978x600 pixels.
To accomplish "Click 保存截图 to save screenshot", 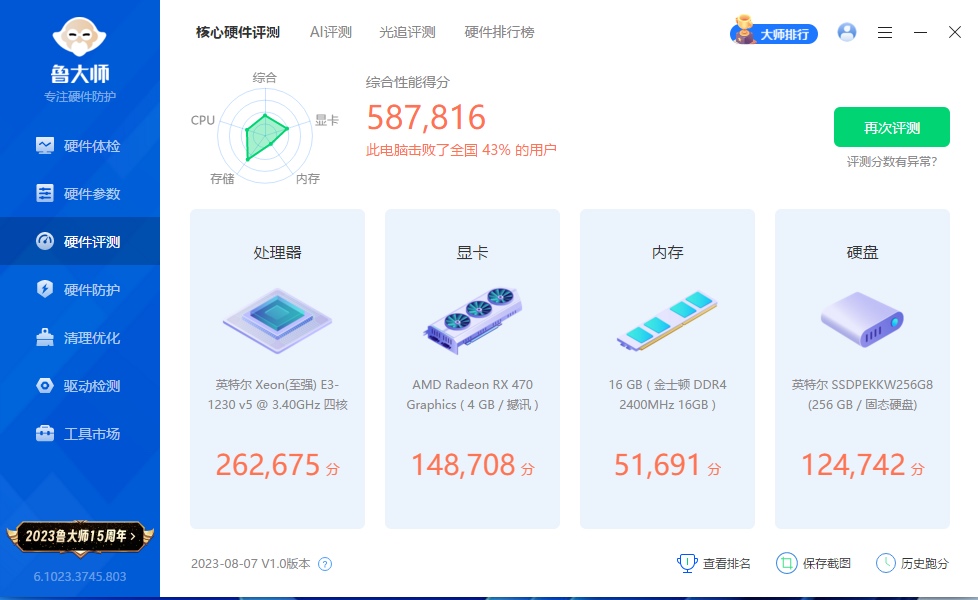I will point(814,563).
